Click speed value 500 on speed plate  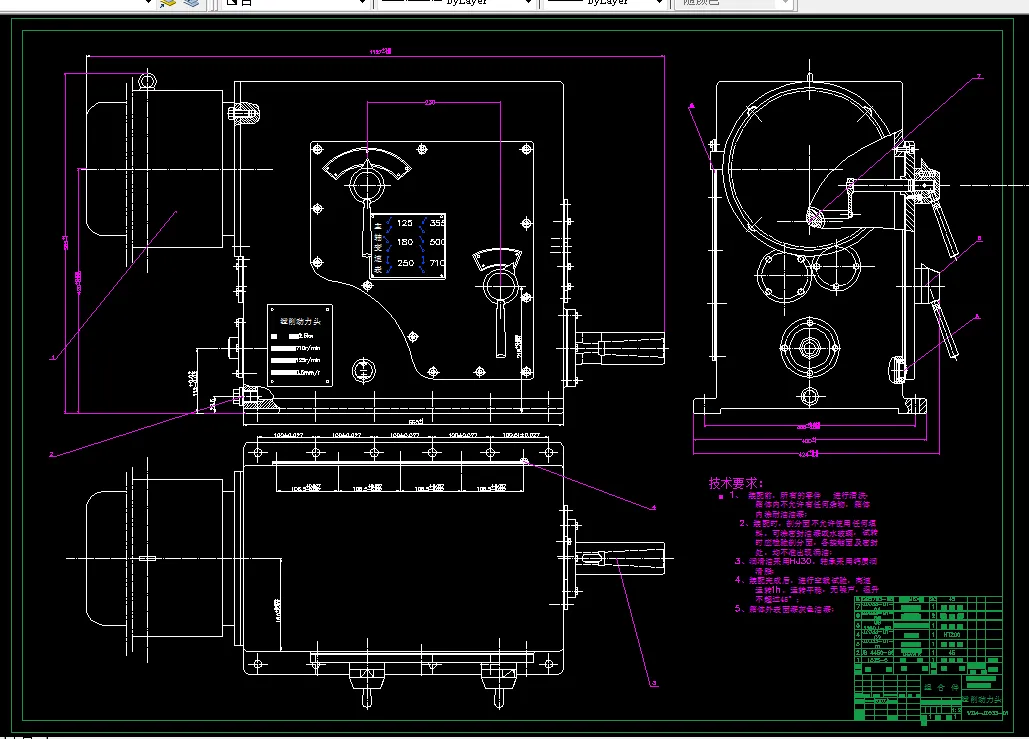(x=437, y=242)
